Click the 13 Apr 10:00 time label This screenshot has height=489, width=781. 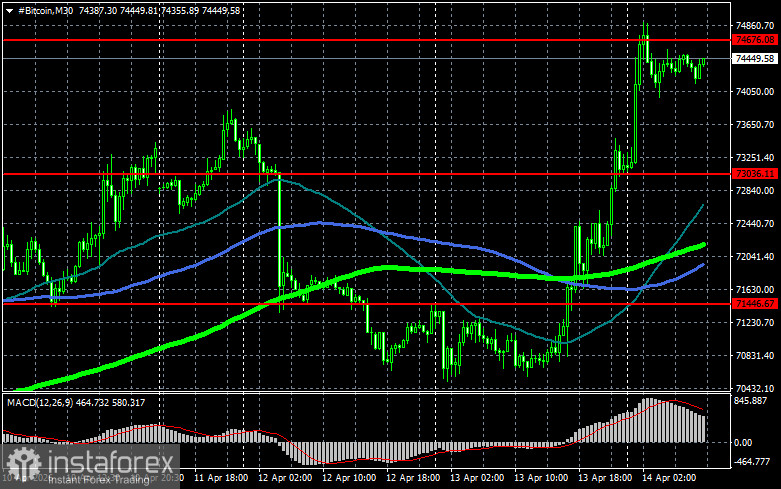tap(541, 478)
